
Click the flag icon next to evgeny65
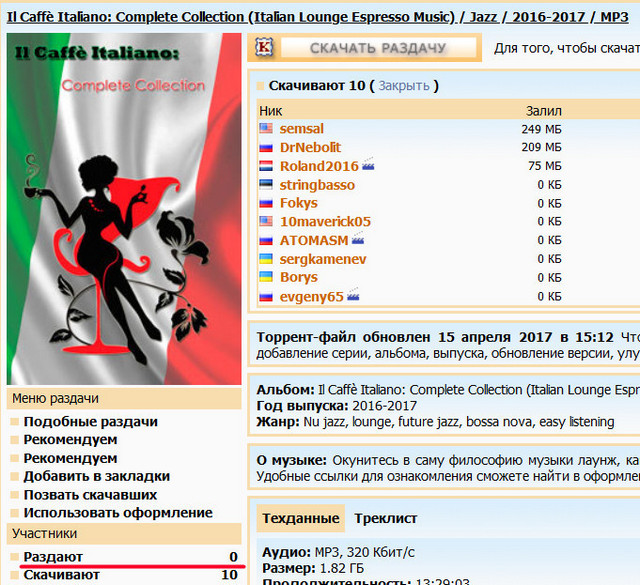[266, 296]
